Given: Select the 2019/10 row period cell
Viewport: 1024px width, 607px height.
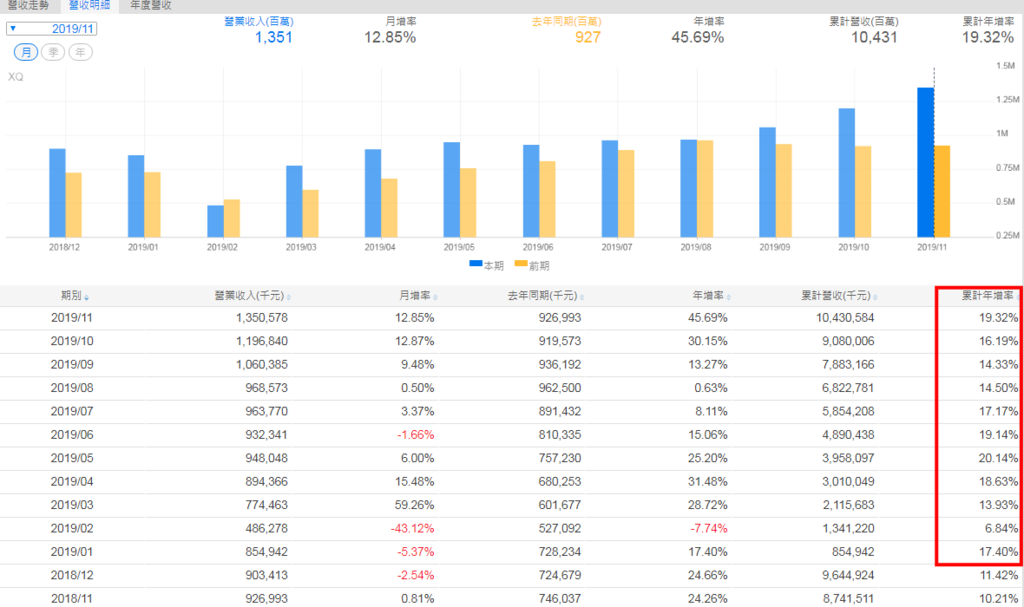Looking at the screenshot, I should tap(72, 342).
